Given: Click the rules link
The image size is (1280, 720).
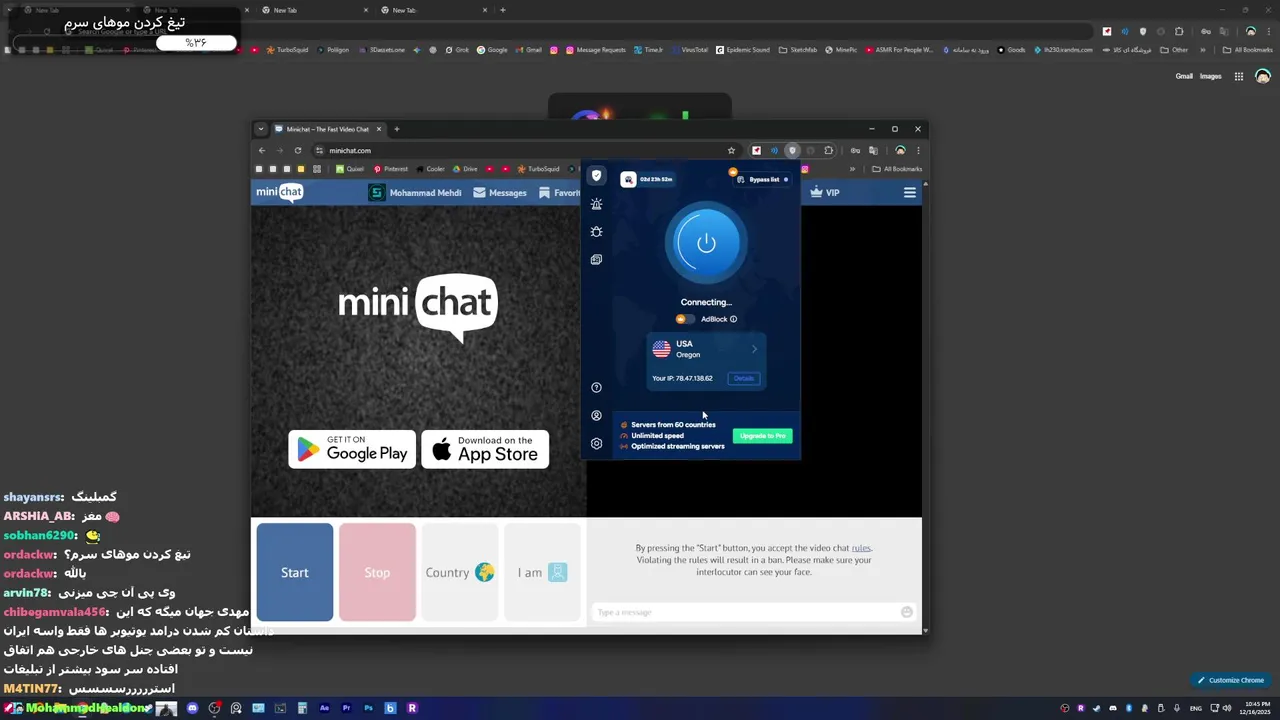Looking at the screenshot, I should click(x=861, y=548).
